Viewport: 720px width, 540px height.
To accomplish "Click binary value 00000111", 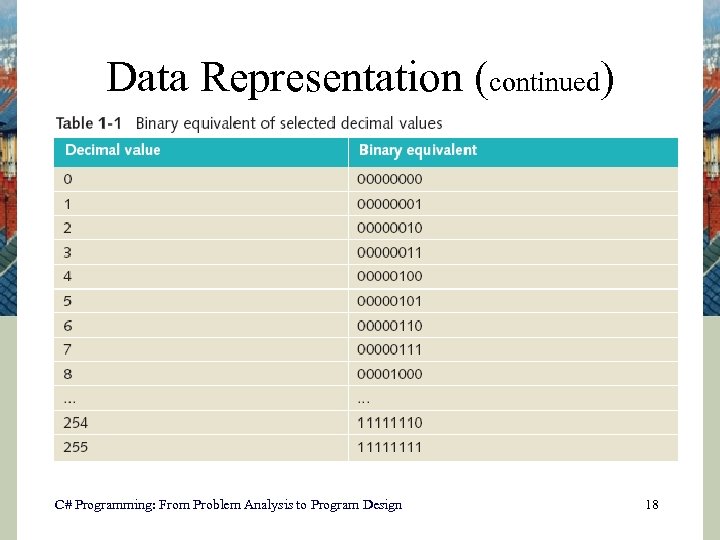I will [x=390, y=349].
